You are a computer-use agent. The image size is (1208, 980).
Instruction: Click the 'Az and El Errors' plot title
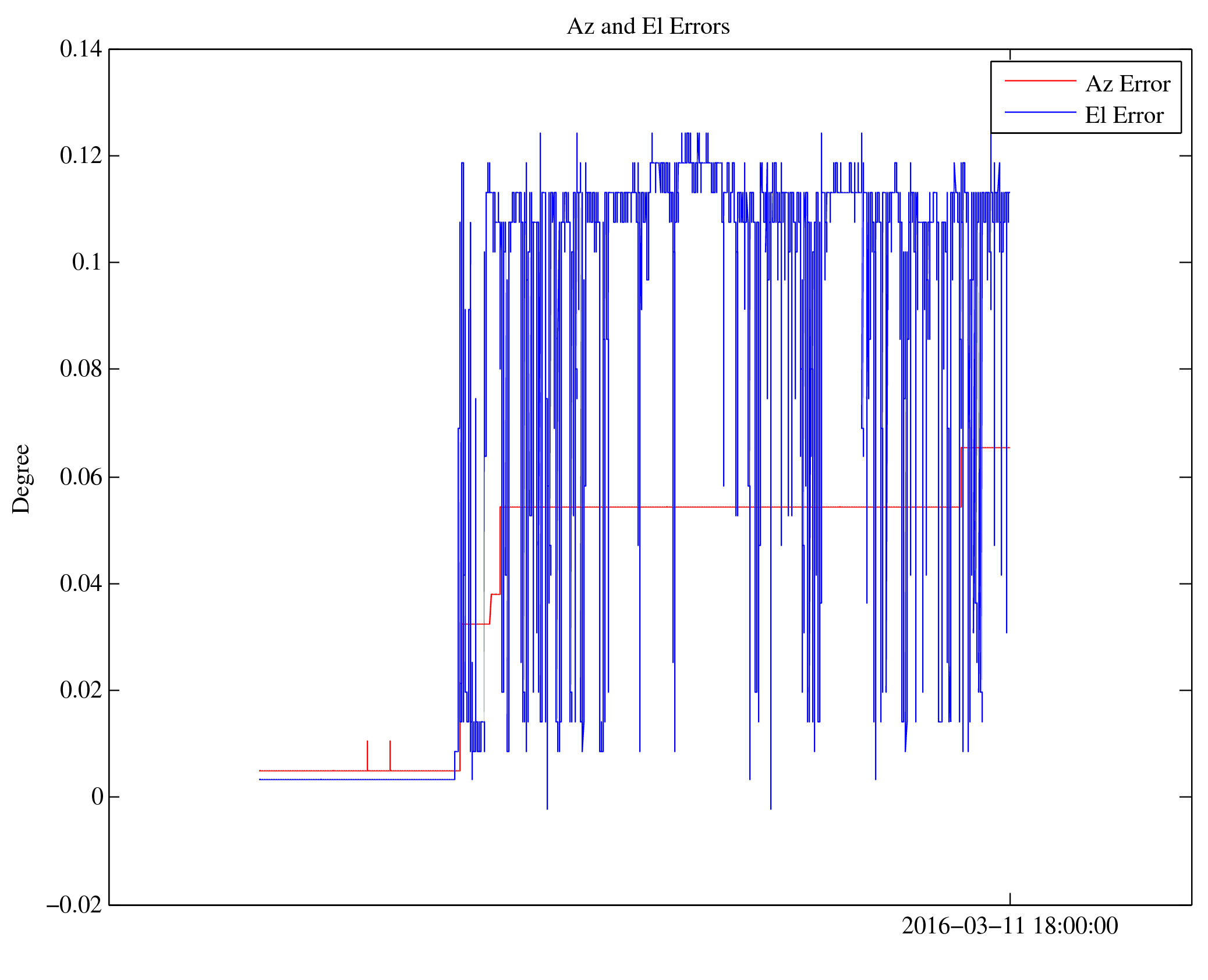pyautogui.click(x=647, y=27)
